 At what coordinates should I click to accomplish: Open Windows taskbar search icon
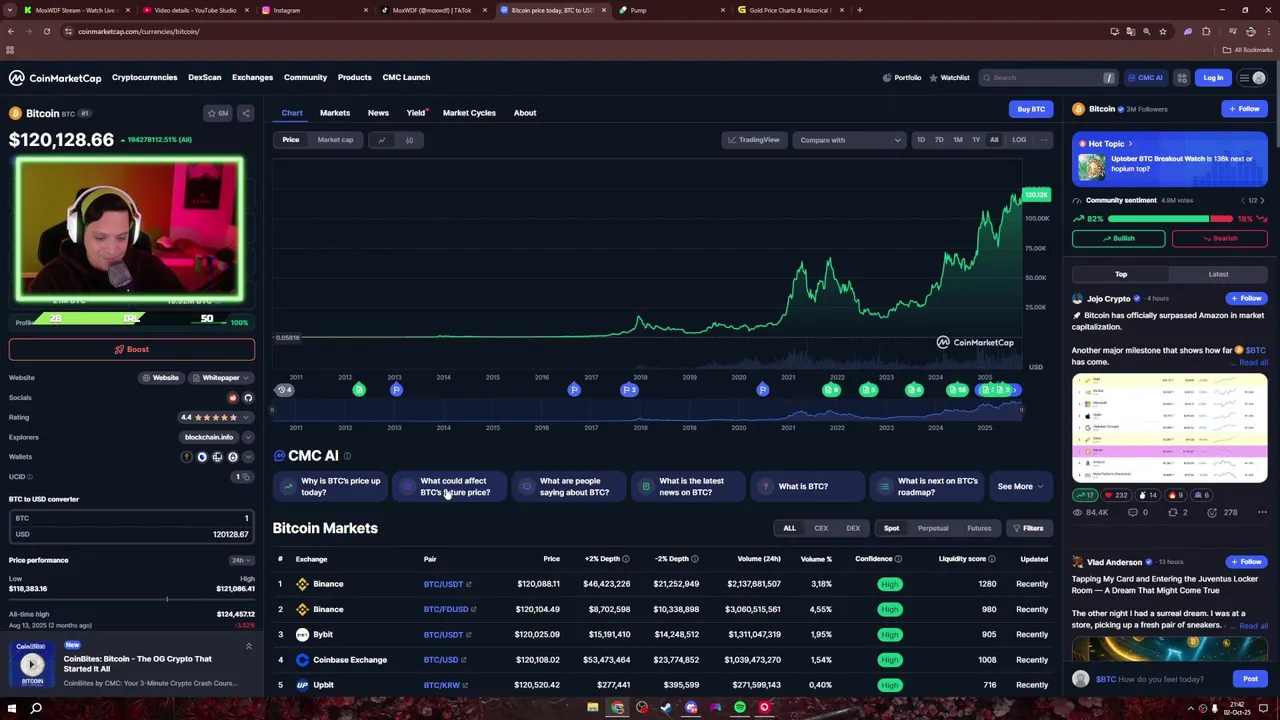(36, 709)
